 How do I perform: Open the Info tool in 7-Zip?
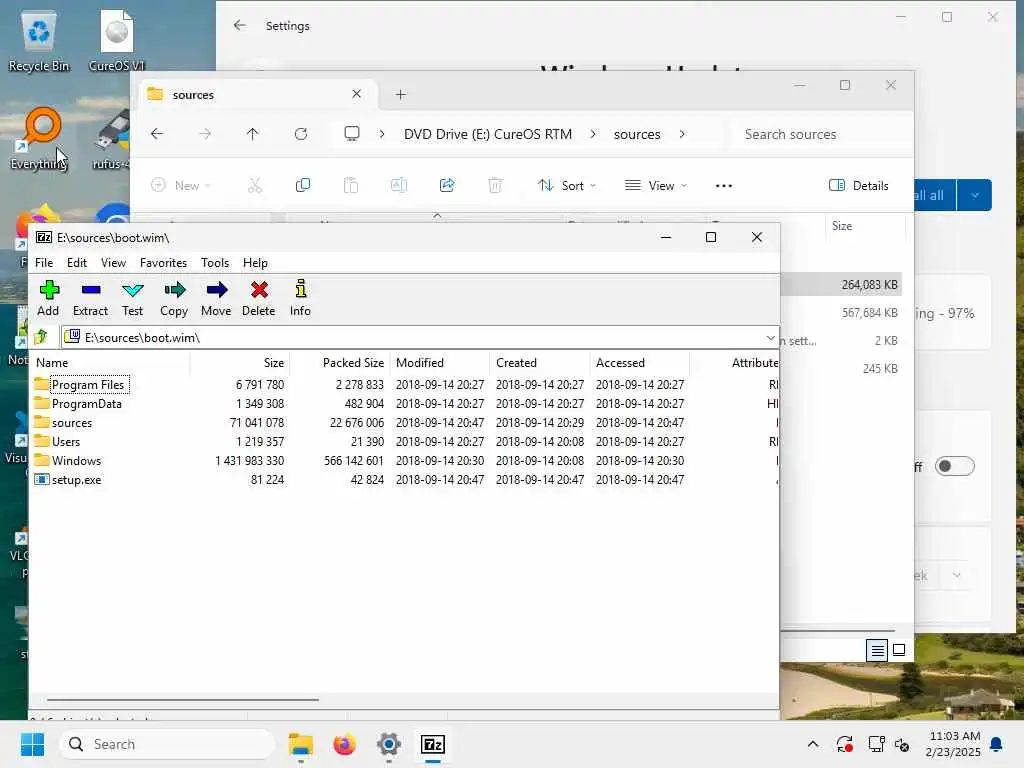300,298
